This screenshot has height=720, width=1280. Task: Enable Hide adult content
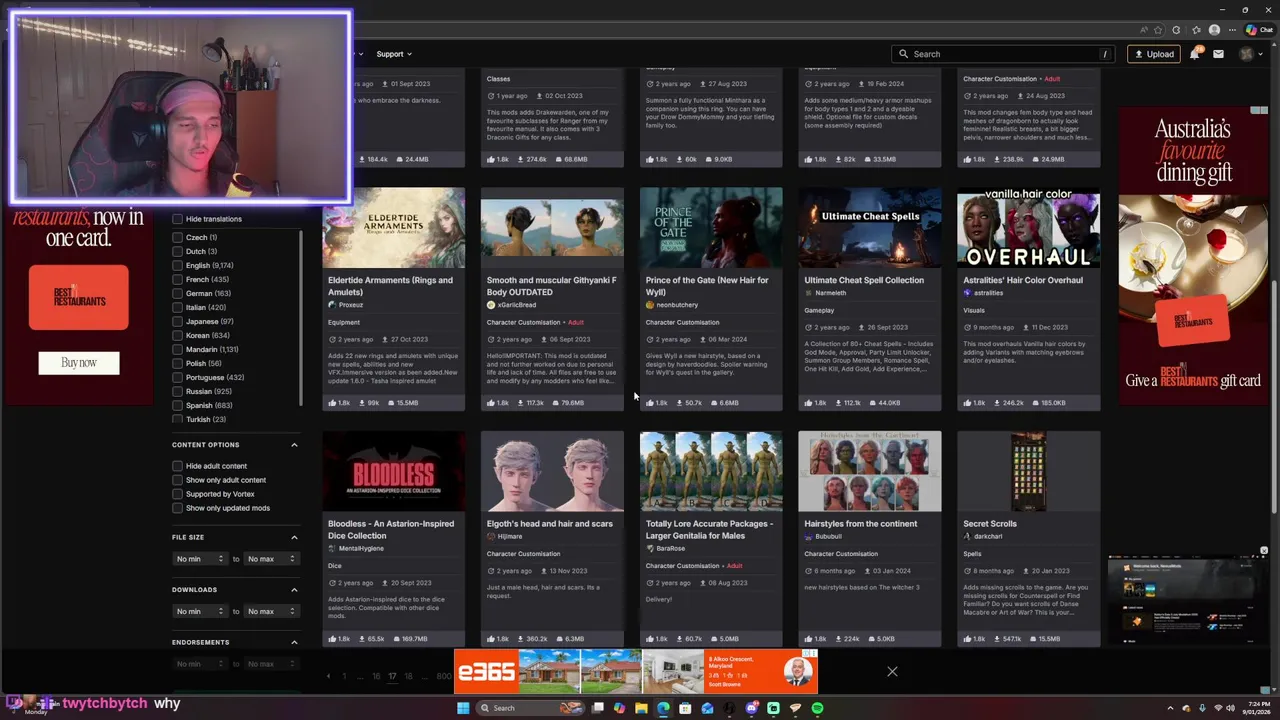(177, 466)
